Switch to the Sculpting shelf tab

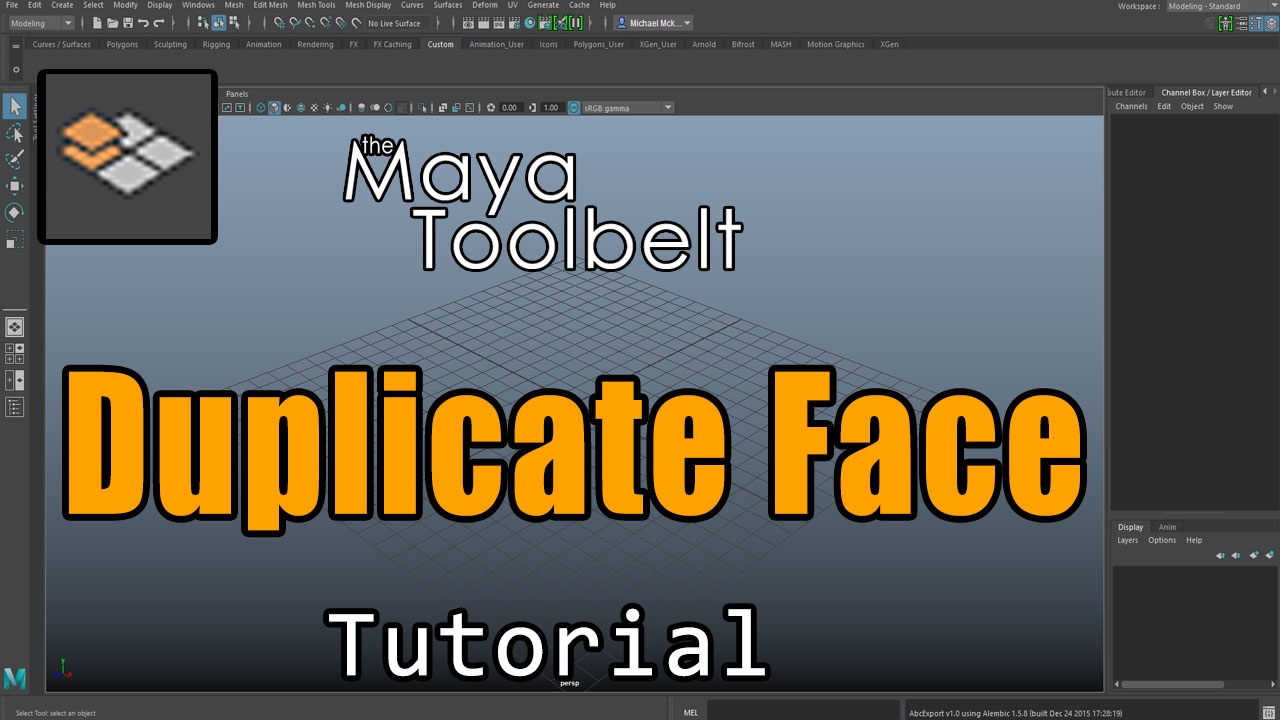point(170,44)
